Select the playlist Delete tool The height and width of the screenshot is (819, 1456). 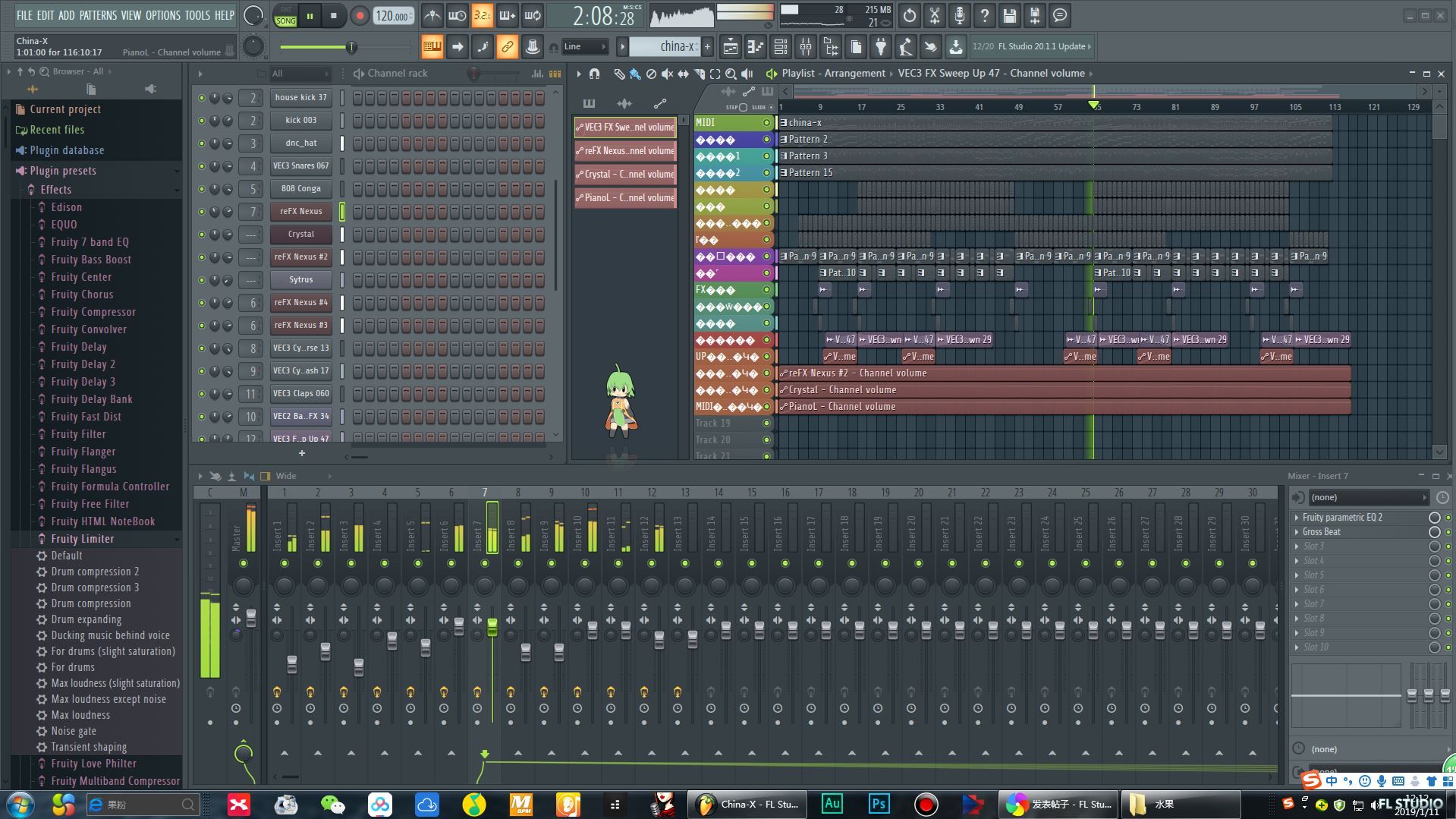coord(651,74)
